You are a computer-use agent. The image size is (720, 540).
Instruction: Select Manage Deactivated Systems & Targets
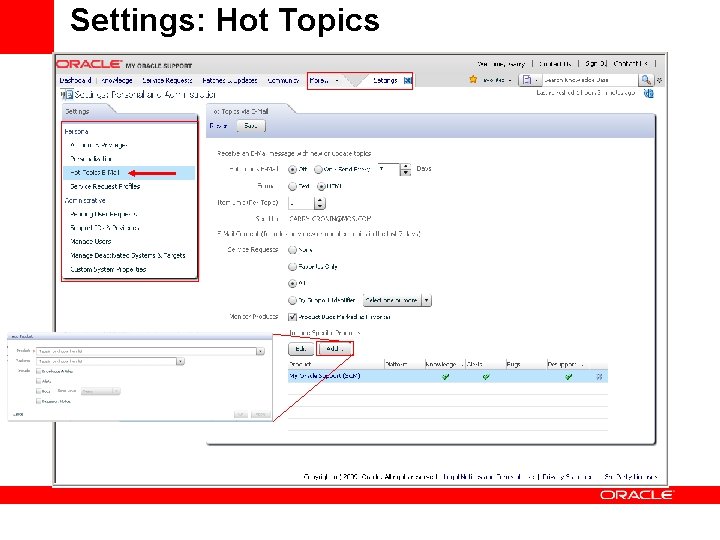tap(128, 256)
